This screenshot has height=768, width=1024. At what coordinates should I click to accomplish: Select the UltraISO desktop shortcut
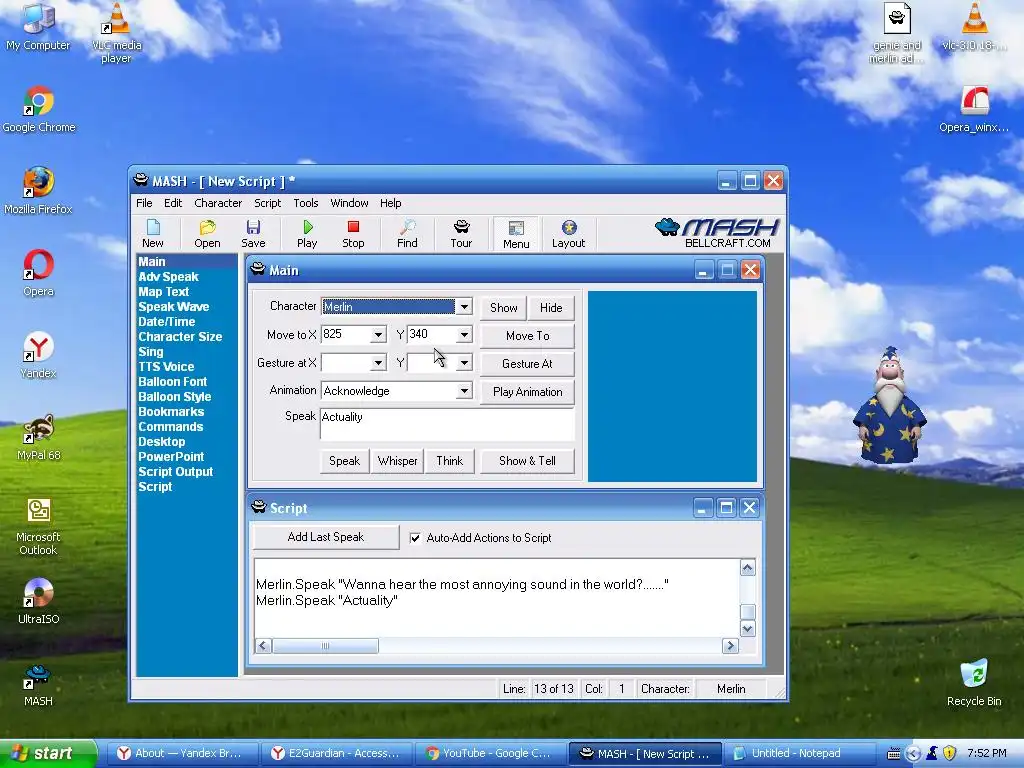click(39, 601)
